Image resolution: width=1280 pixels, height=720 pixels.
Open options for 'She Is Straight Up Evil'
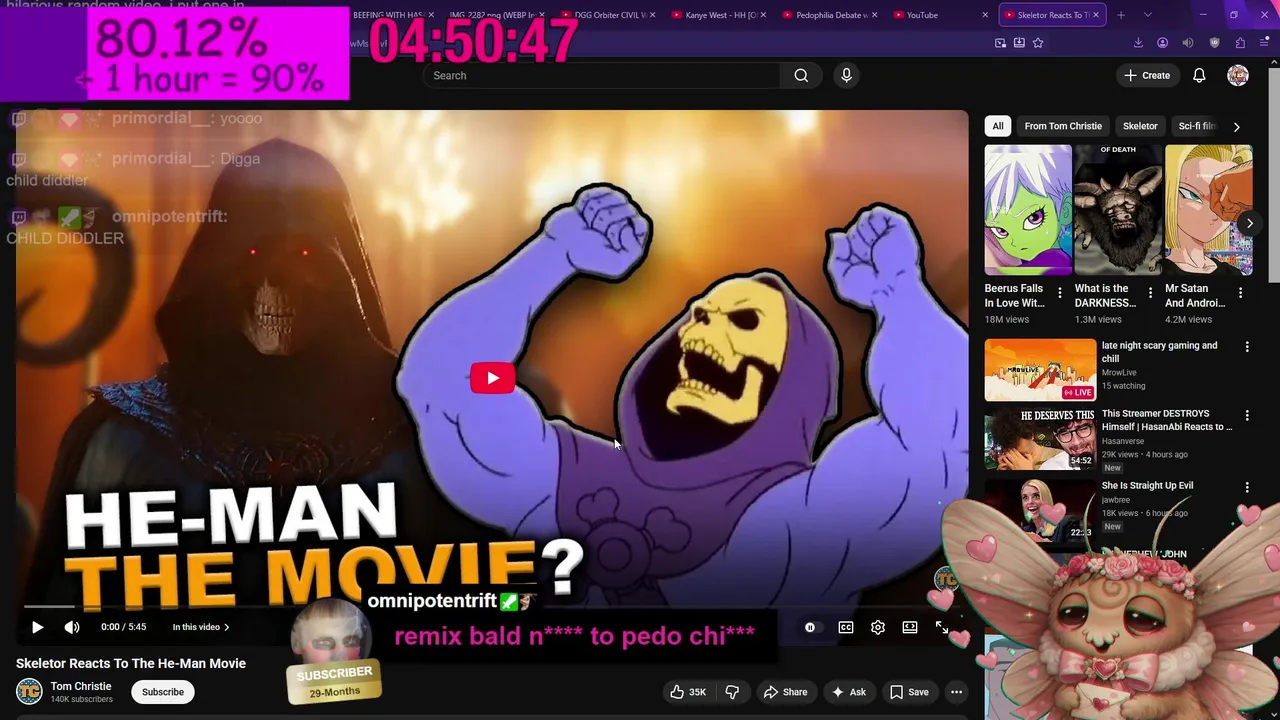point(1246,487)
